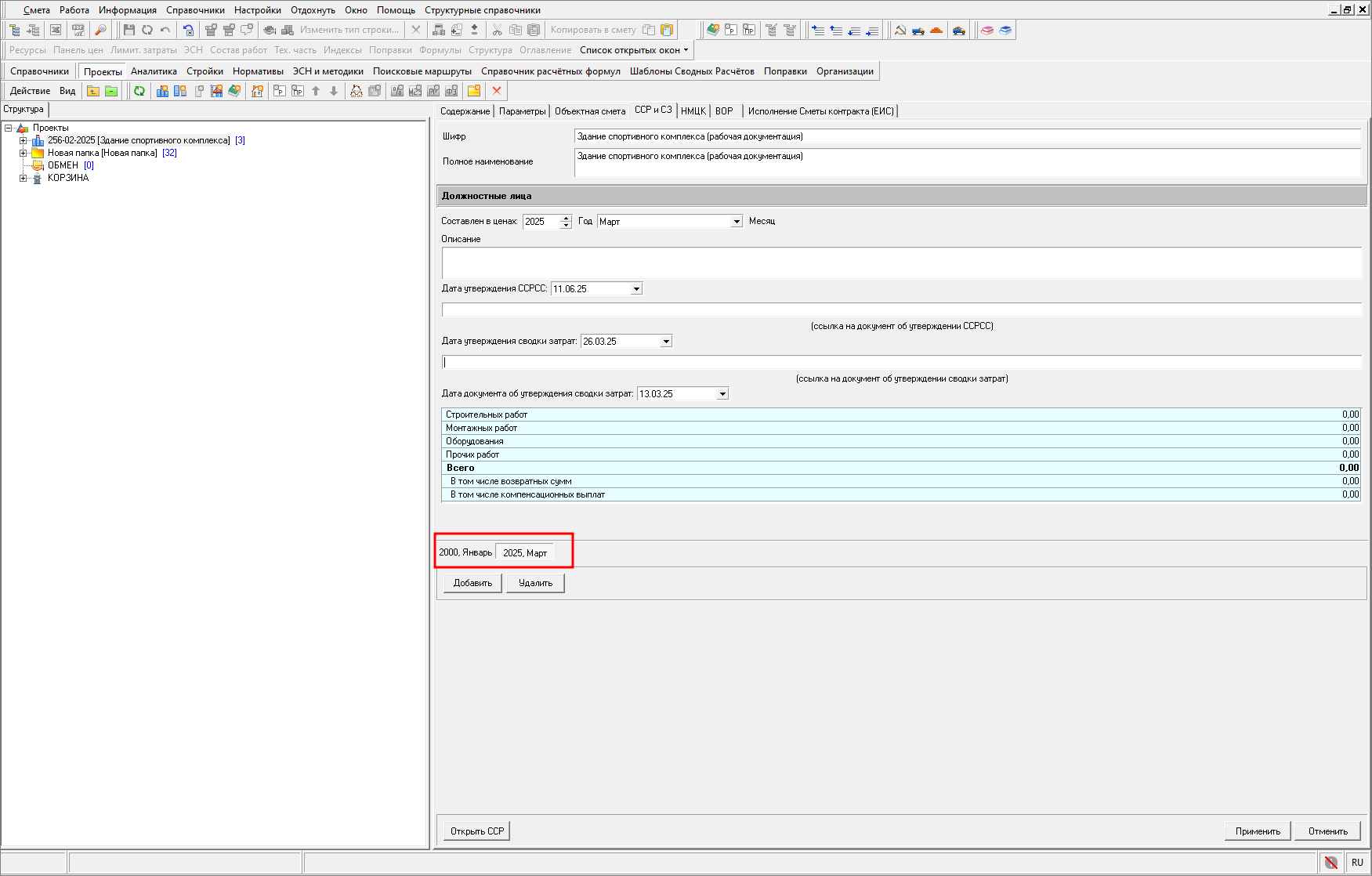Click the 'Структура' panel tab on left

click(x=24, y=110)
